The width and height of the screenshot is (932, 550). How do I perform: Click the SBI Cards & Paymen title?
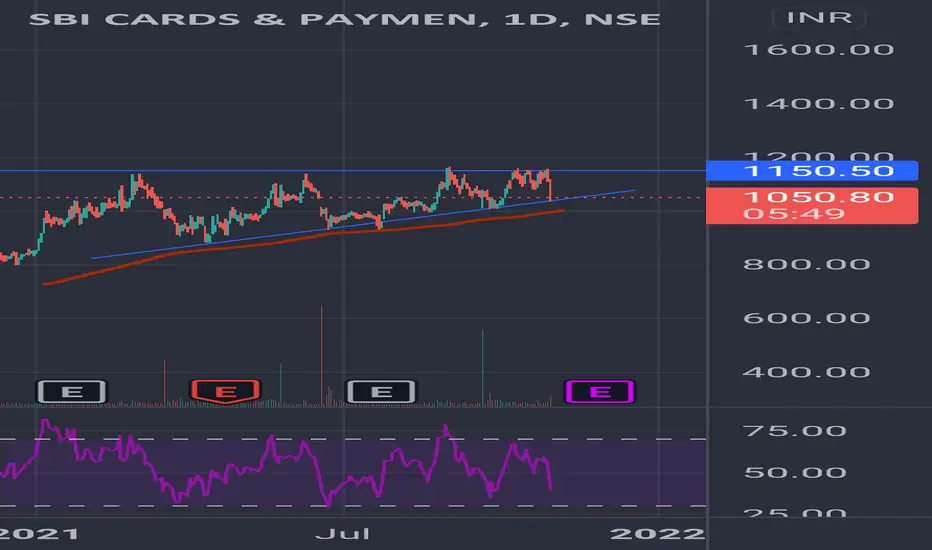[345, 19]
